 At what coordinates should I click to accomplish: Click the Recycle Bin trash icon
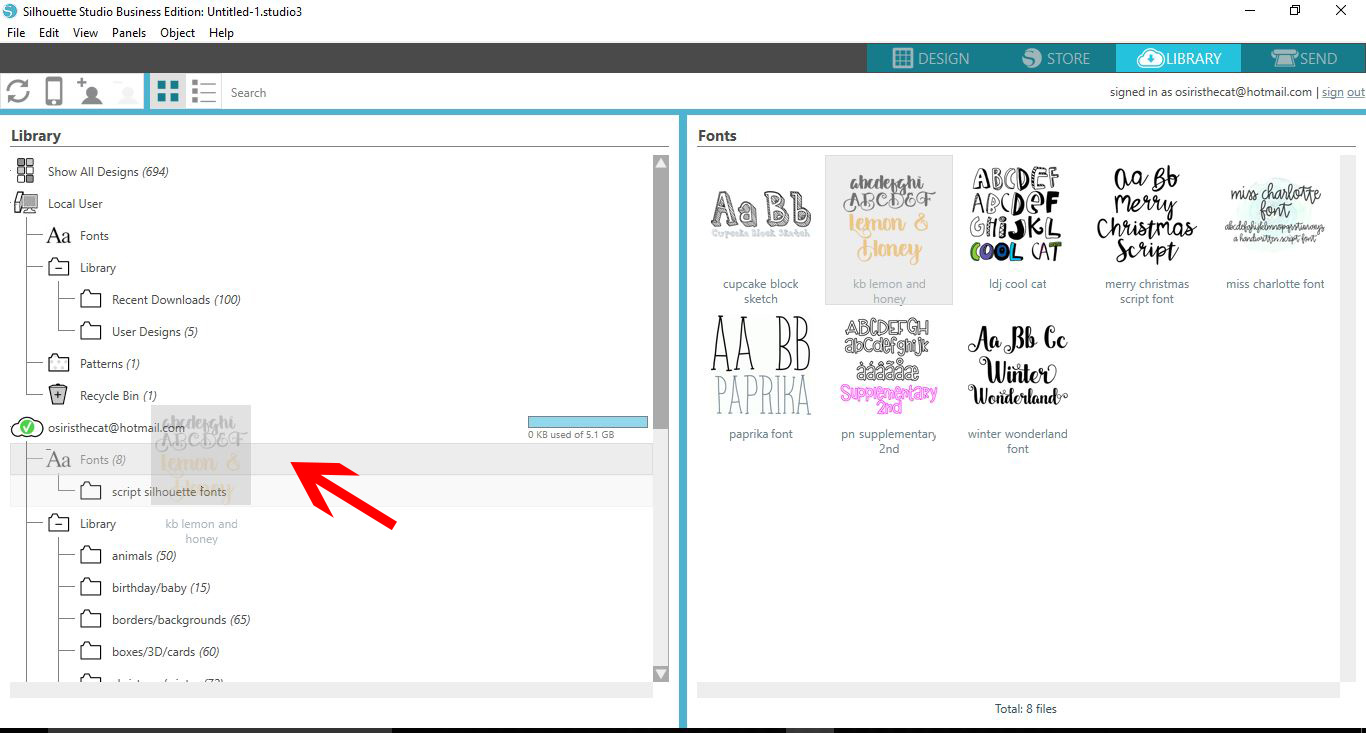[59, 395]
